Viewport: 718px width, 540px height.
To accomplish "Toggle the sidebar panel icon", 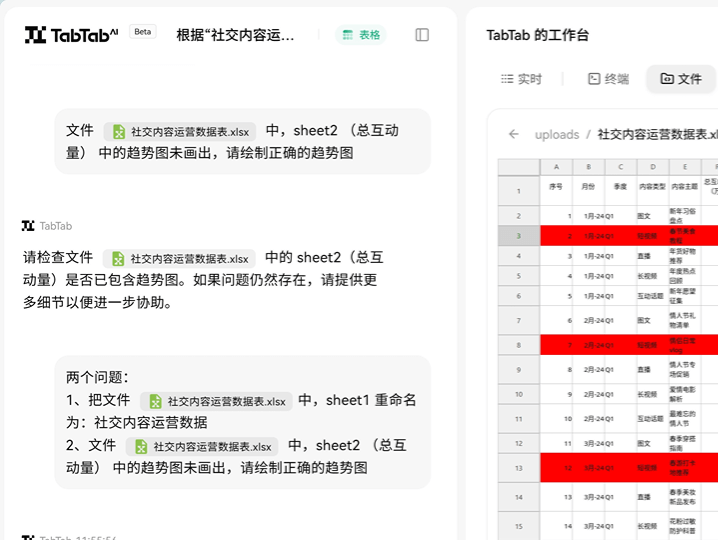I will point(422,35).
